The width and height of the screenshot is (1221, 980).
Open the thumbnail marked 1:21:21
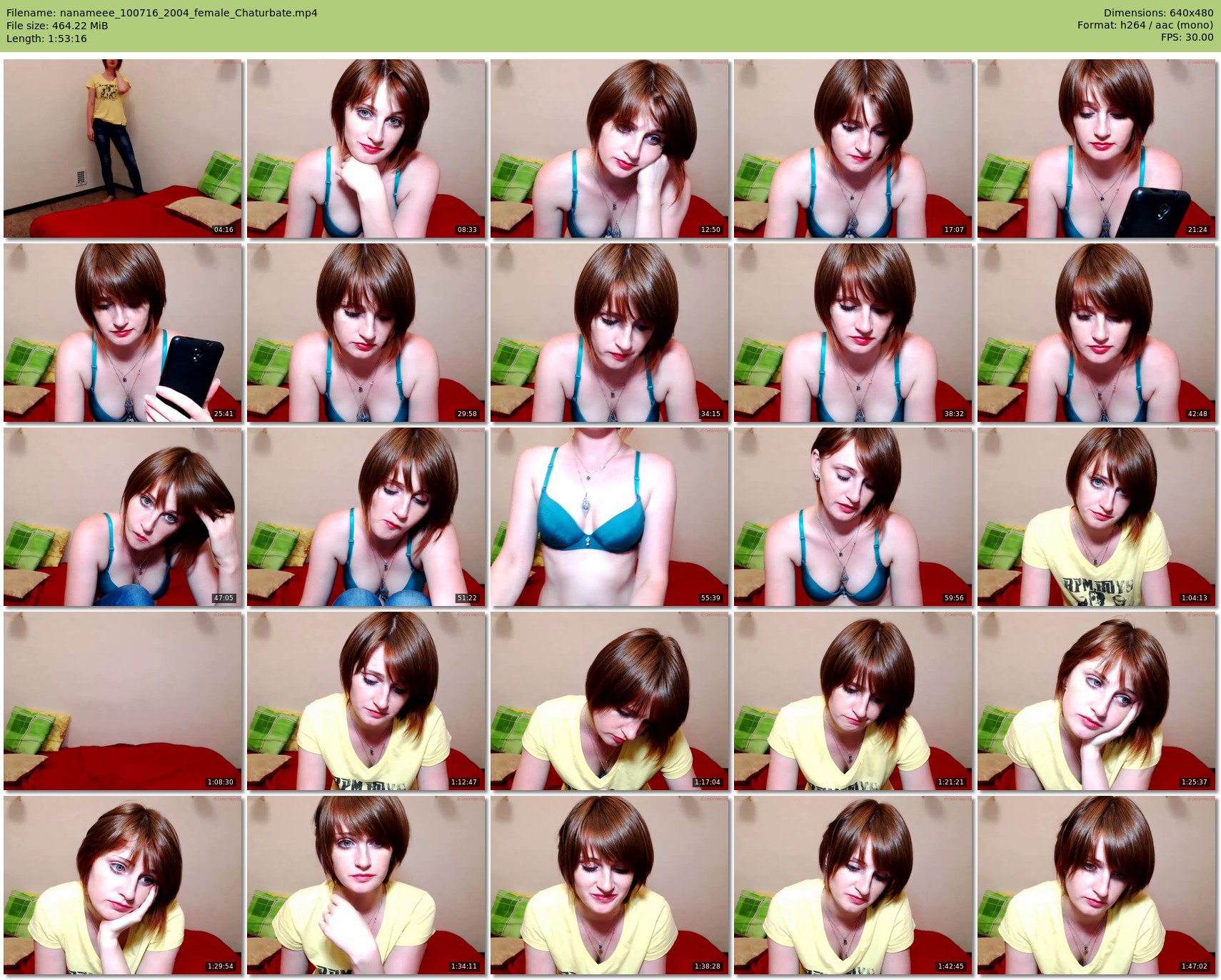(853, 701)
